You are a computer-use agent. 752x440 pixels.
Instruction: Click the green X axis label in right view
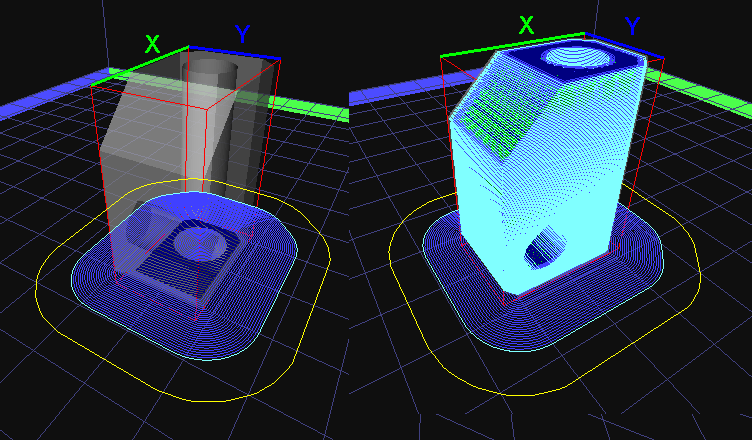527,26
